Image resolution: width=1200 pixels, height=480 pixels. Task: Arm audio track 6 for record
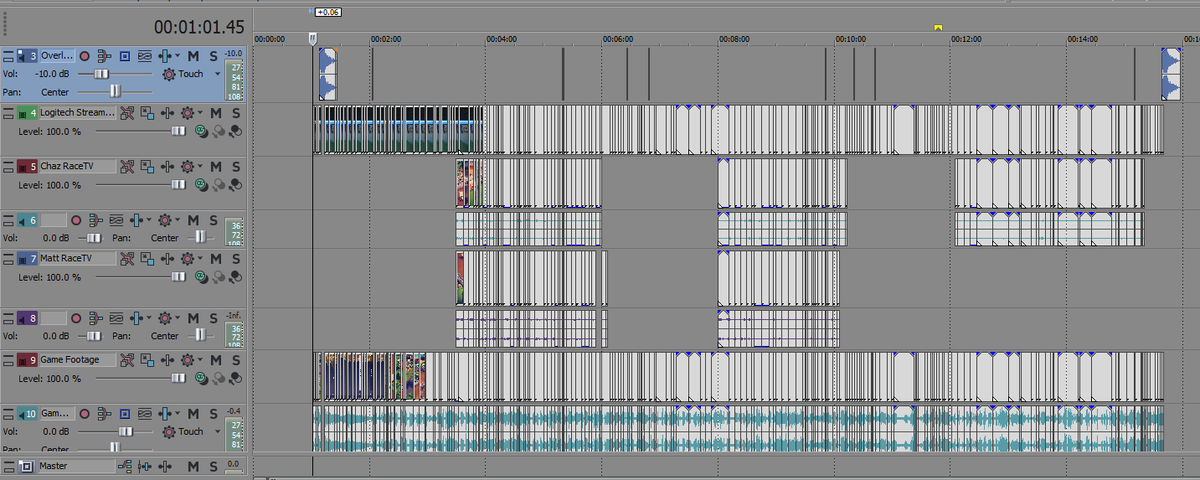(x=75, y=220)
